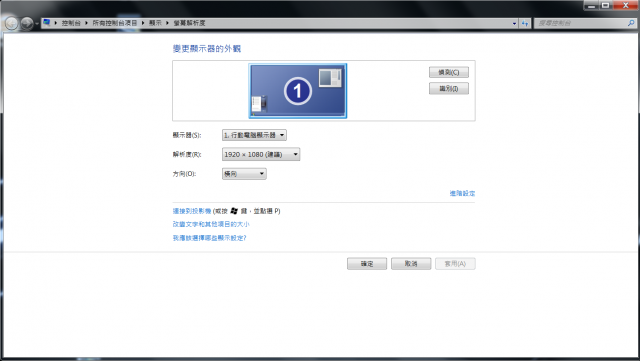Close the screen resolution window

(625, 5)
